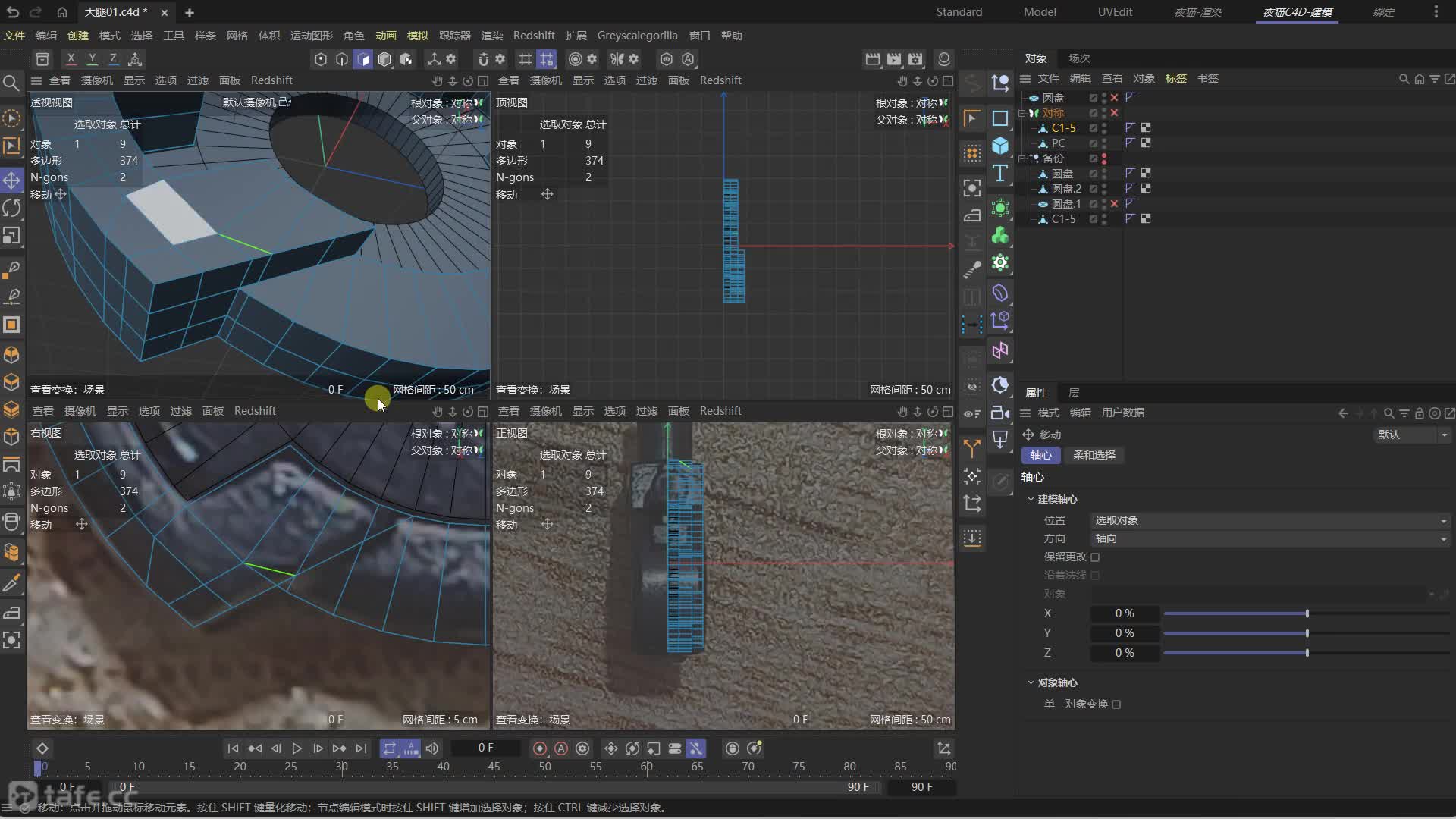This screenshot has width=1456, height=819.
Task: Toggle X axis lock icon
Action: coord(71,58)
